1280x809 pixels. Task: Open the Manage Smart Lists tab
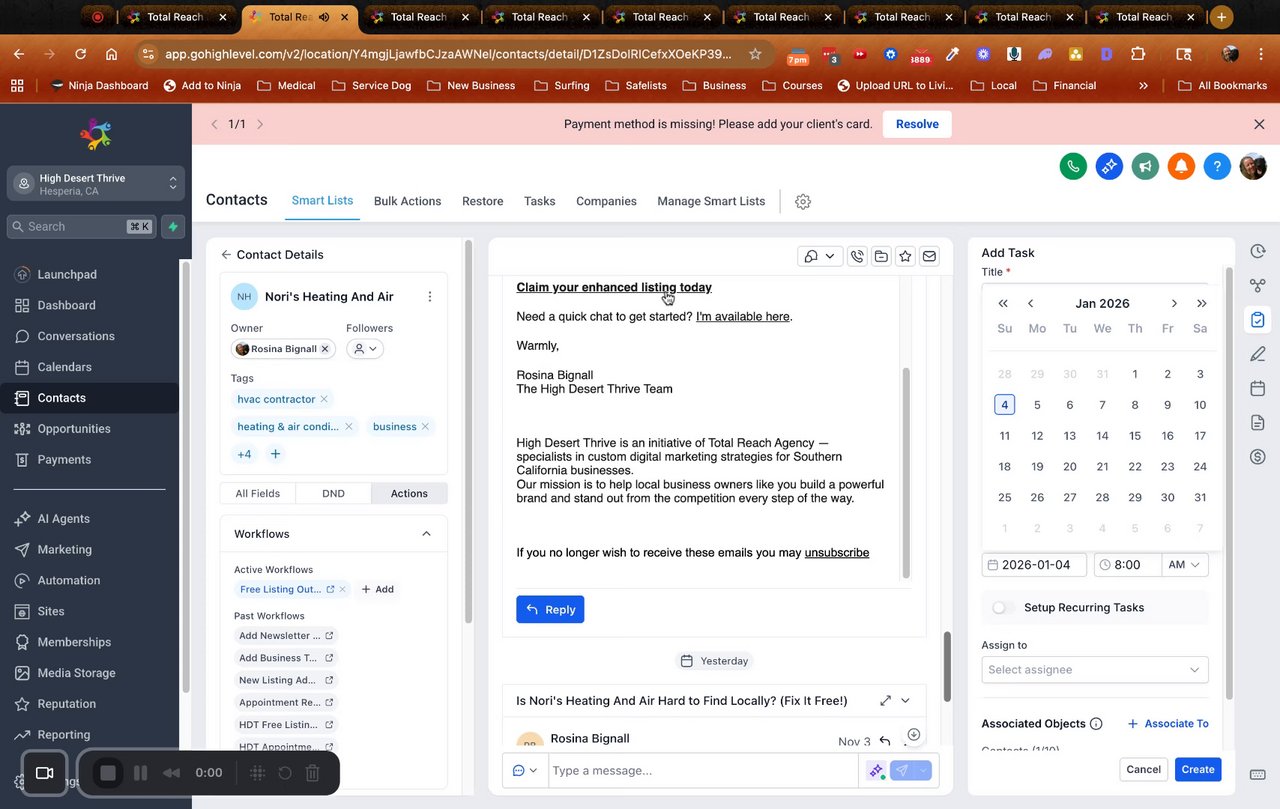[x=711, y=201]
